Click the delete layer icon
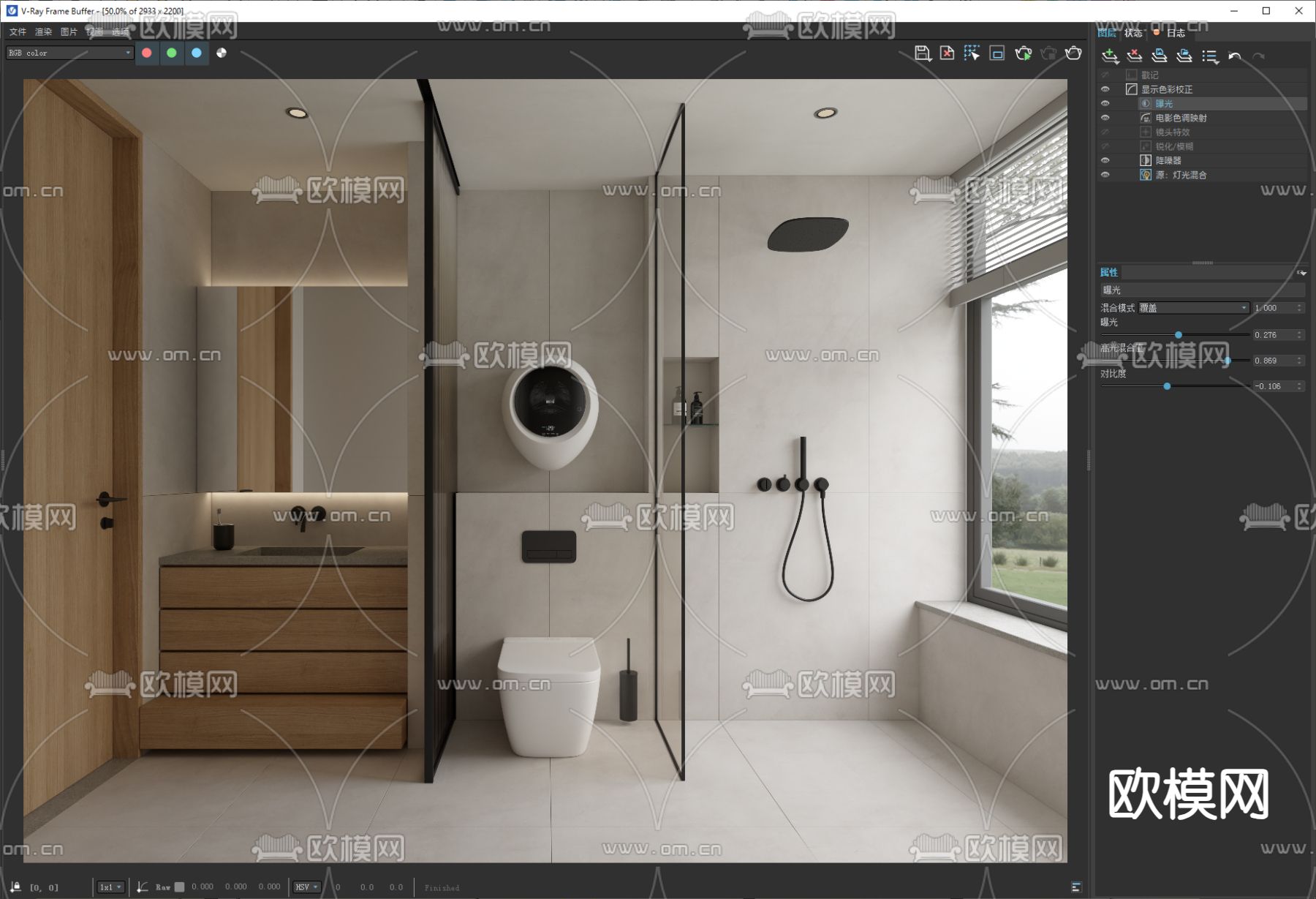 pos(1135,56)
